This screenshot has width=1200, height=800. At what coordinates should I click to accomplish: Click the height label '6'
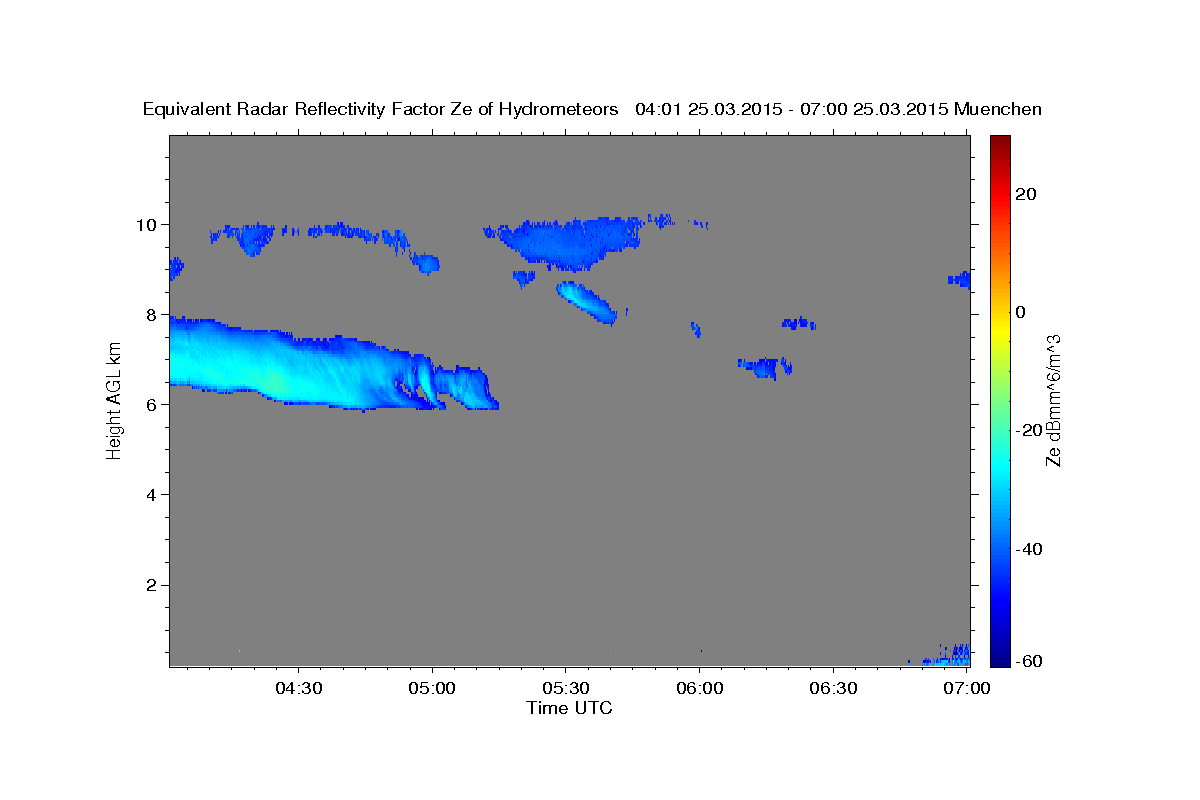(x=150, y=404)
